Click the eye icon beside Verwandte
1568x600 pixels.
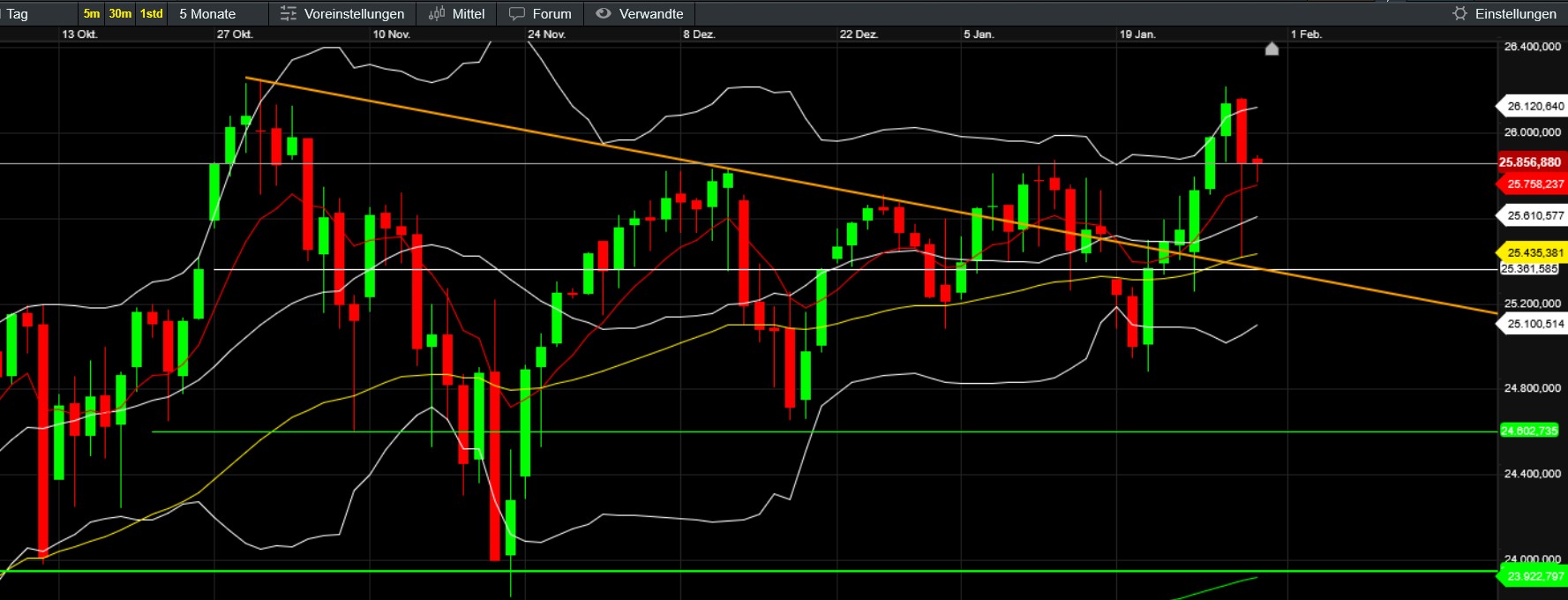pos(604,13)
